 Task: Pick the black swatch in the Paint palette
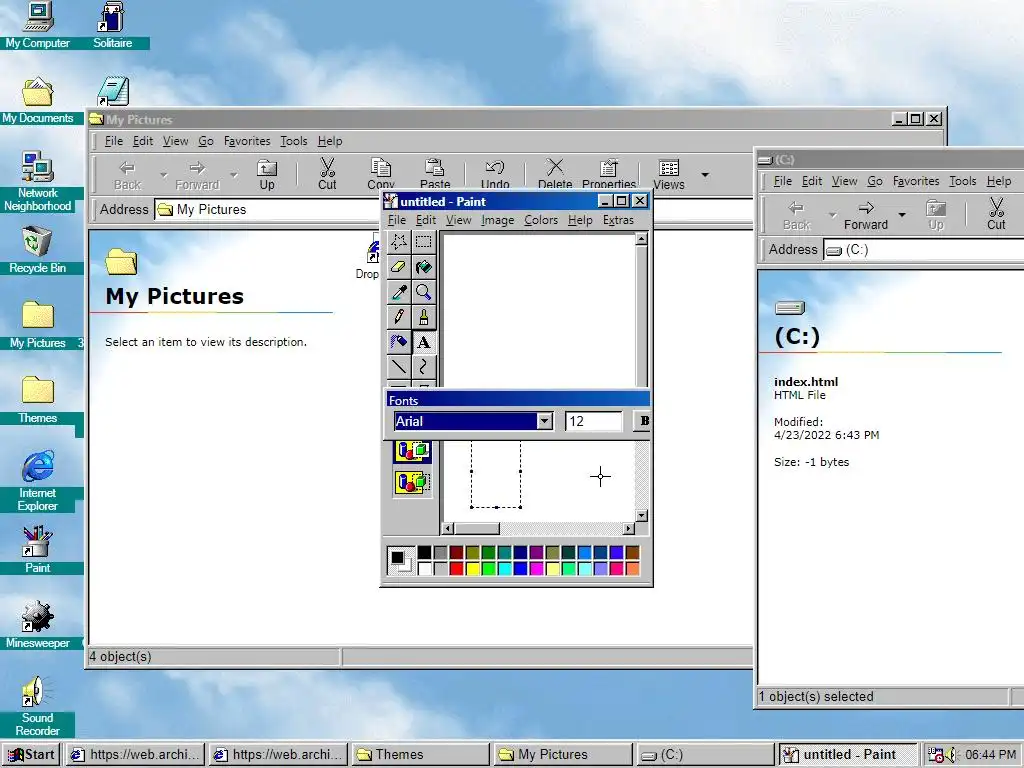click(x=424, y=553)
